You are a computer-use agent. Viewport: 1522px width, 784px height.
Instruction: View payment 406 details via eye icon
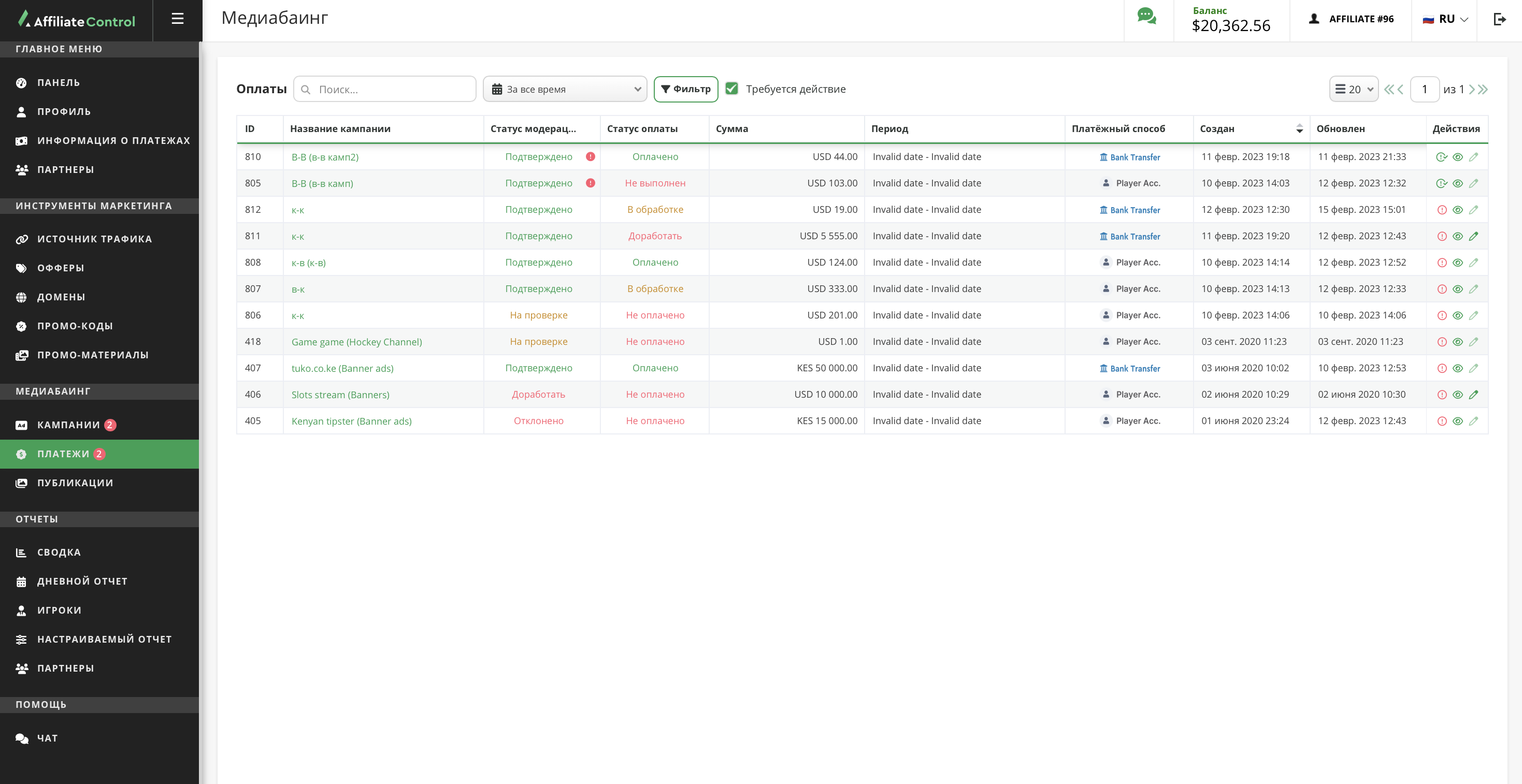click(x=1458, y=395)
